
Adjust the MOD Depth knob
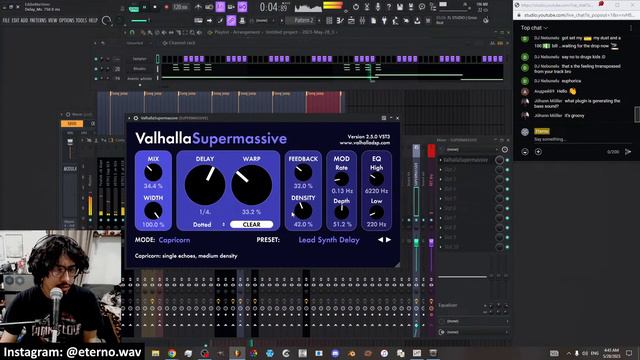tap(341, 212)
